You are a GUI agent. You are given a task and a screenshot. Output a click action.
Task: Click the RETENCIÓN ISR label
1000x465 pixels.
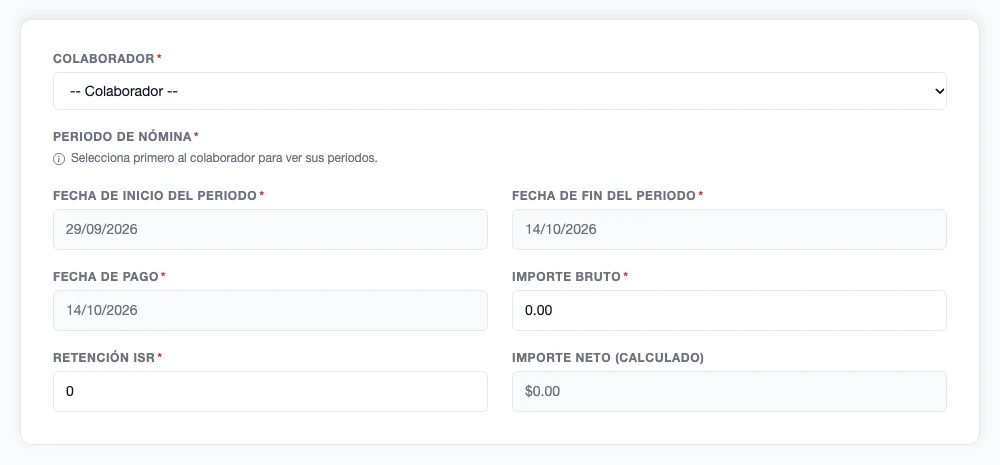[104, 357]
